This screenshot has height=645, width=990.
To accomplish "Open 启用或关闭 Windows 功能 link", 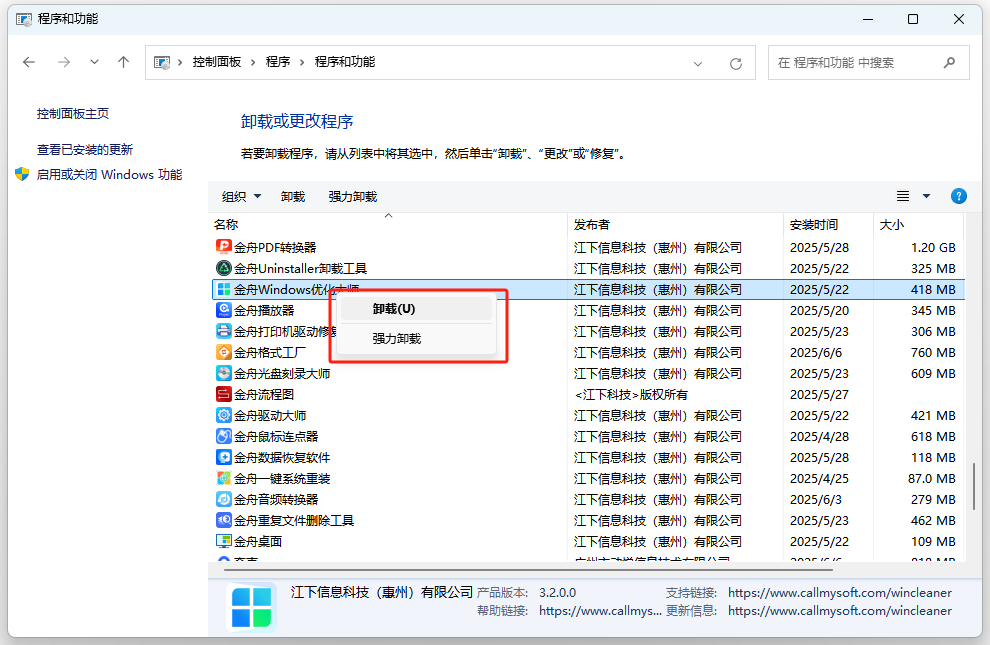I will [x=109, y=174].
